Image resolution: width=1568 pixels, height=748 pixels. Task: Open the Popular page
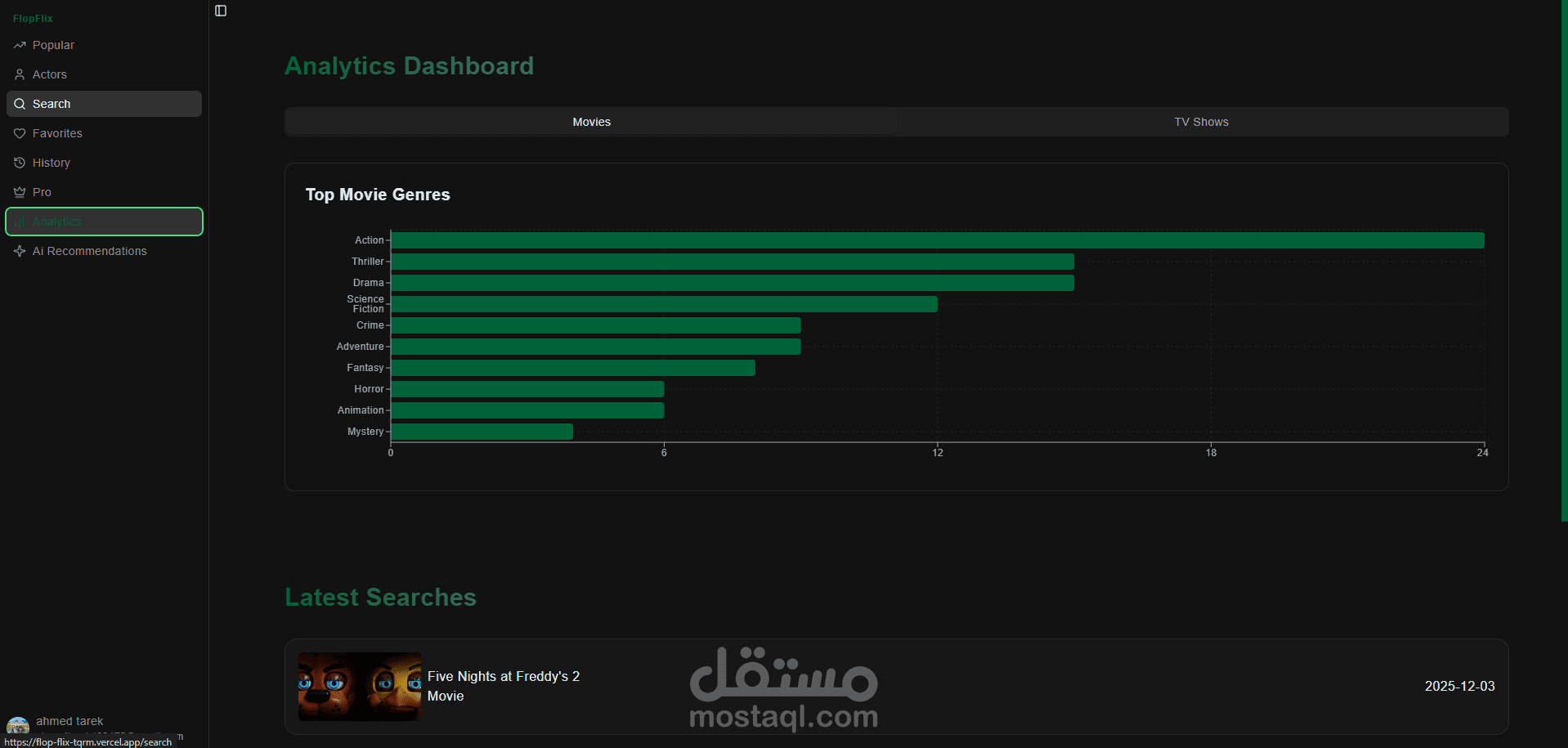[x=105, y=45]
